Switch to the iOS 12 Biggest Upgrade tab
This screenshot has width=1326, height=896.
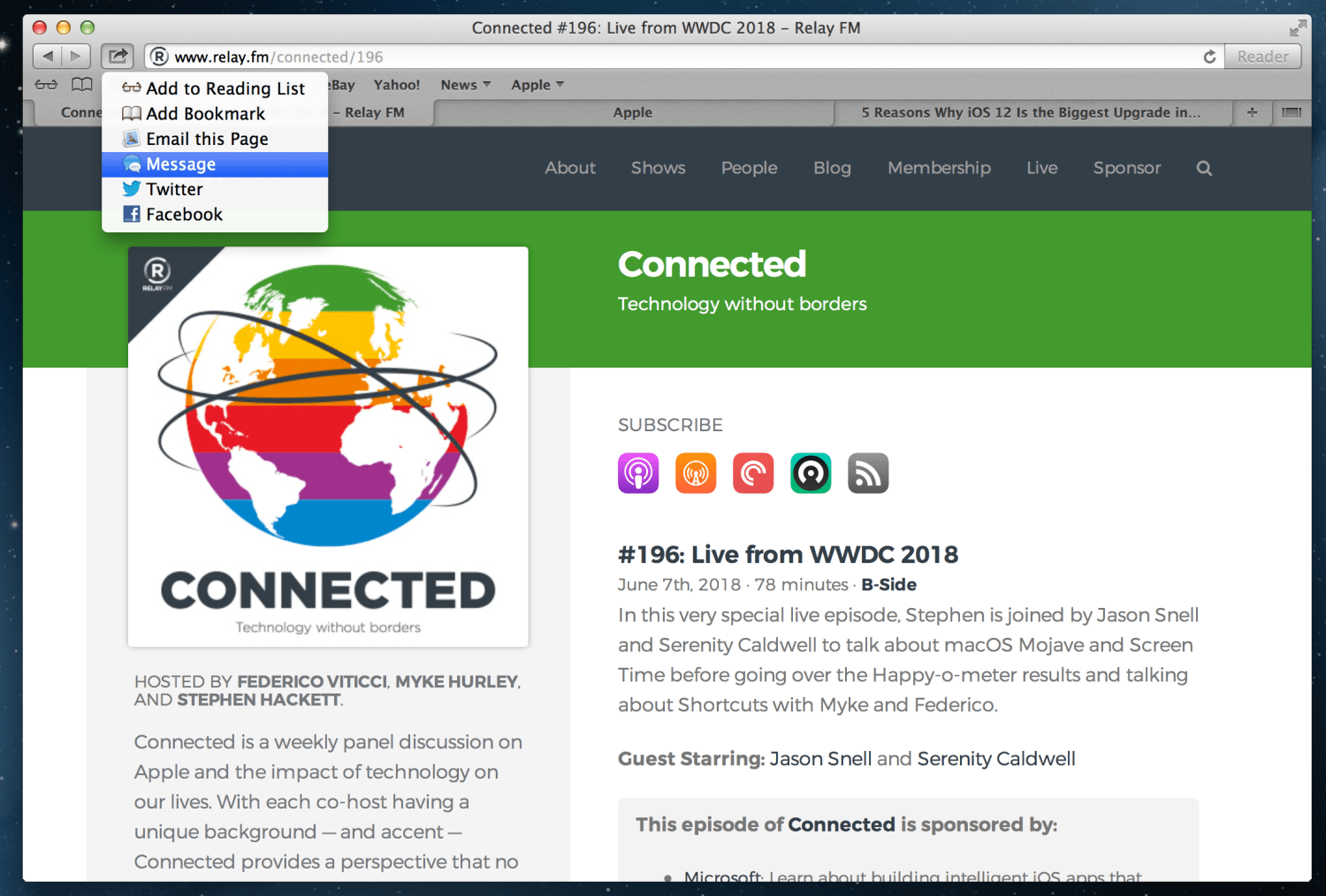(1033, 112)
